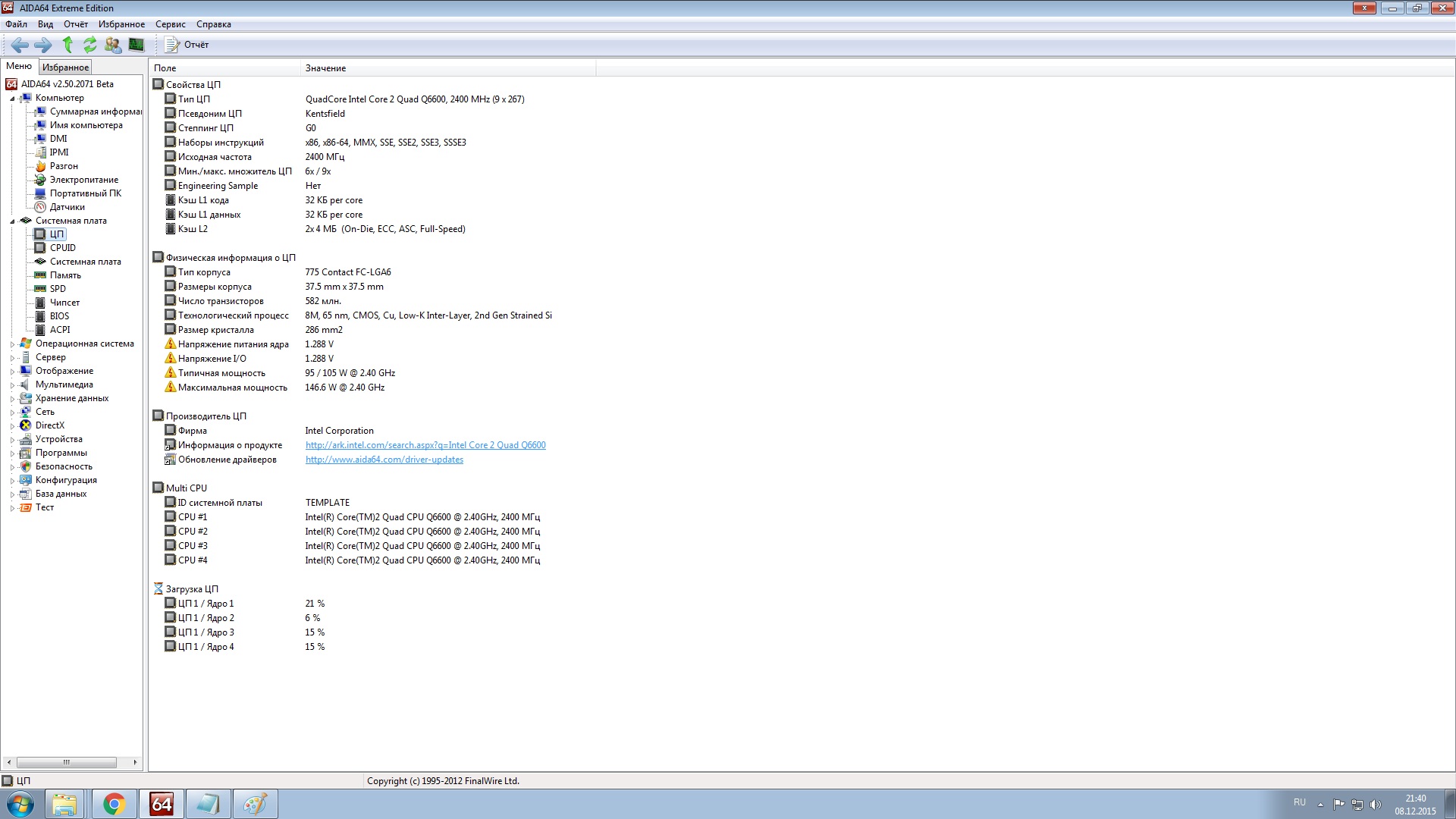Open the ark.intel.com product info link
The width and height of the screenshot is (1456, 819).
(425, 445)
